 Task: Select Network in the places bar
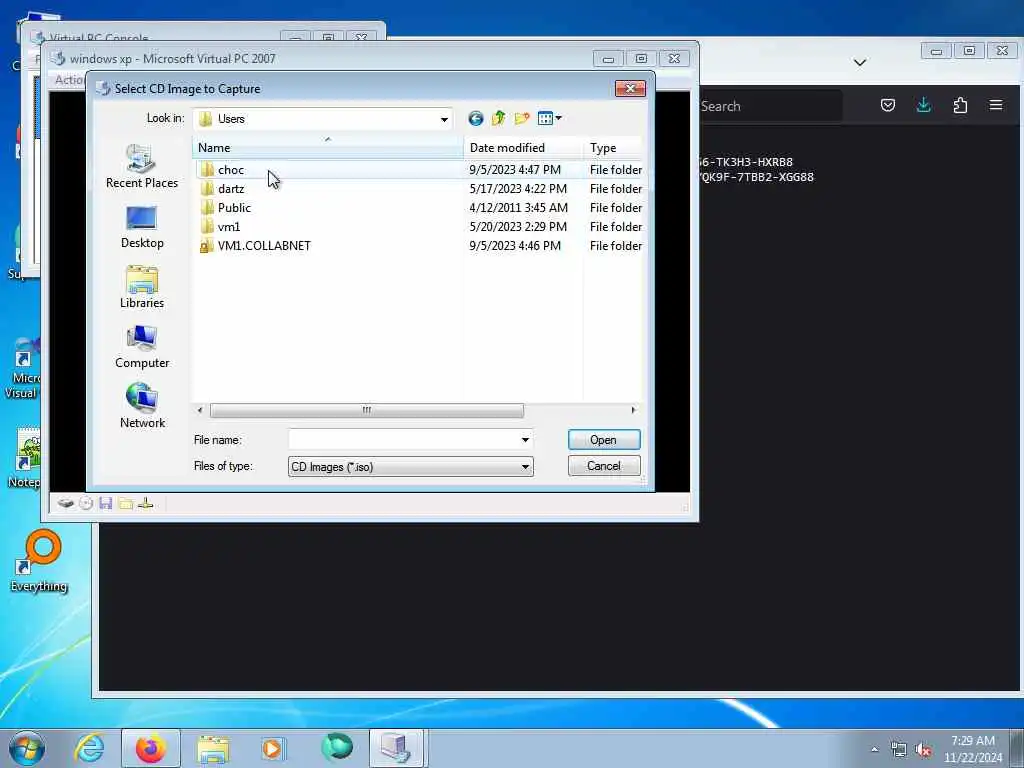coord(142,408)
